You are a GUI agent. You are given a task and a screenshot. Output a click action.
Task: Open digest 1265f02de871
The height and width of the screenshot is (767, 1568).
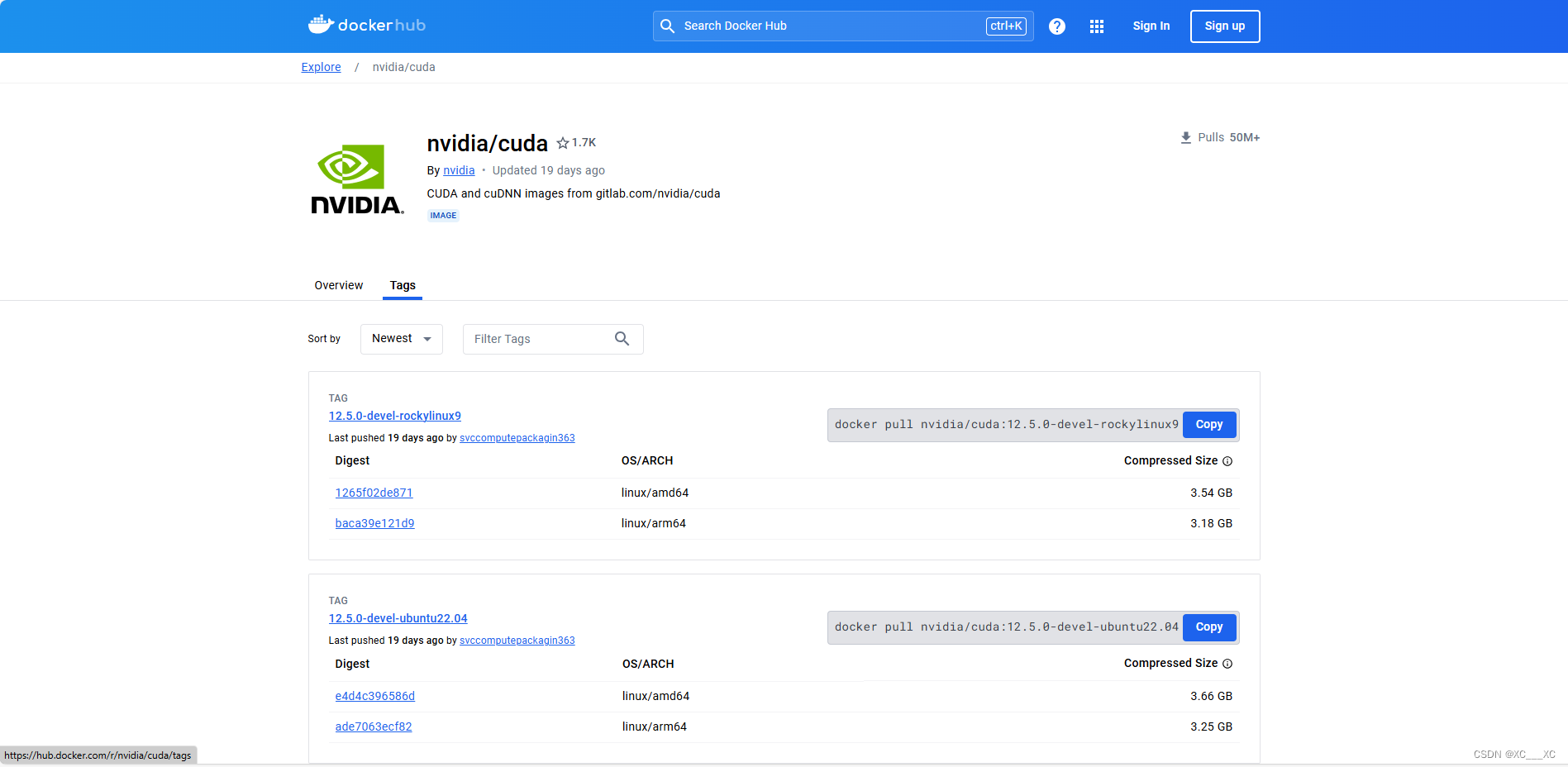click(374, 493)
